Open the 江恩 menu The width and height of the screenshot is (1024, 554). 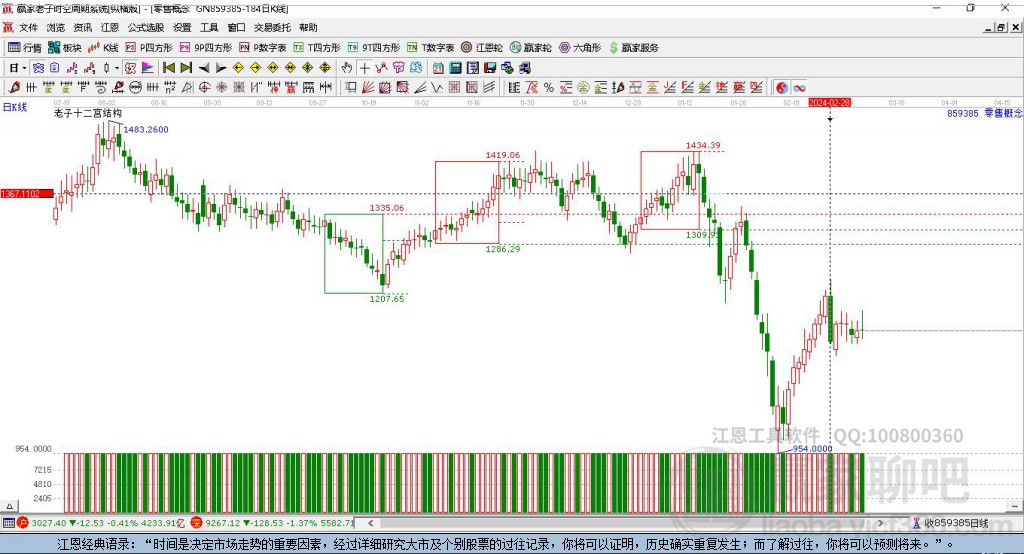[x=110, y=27]
